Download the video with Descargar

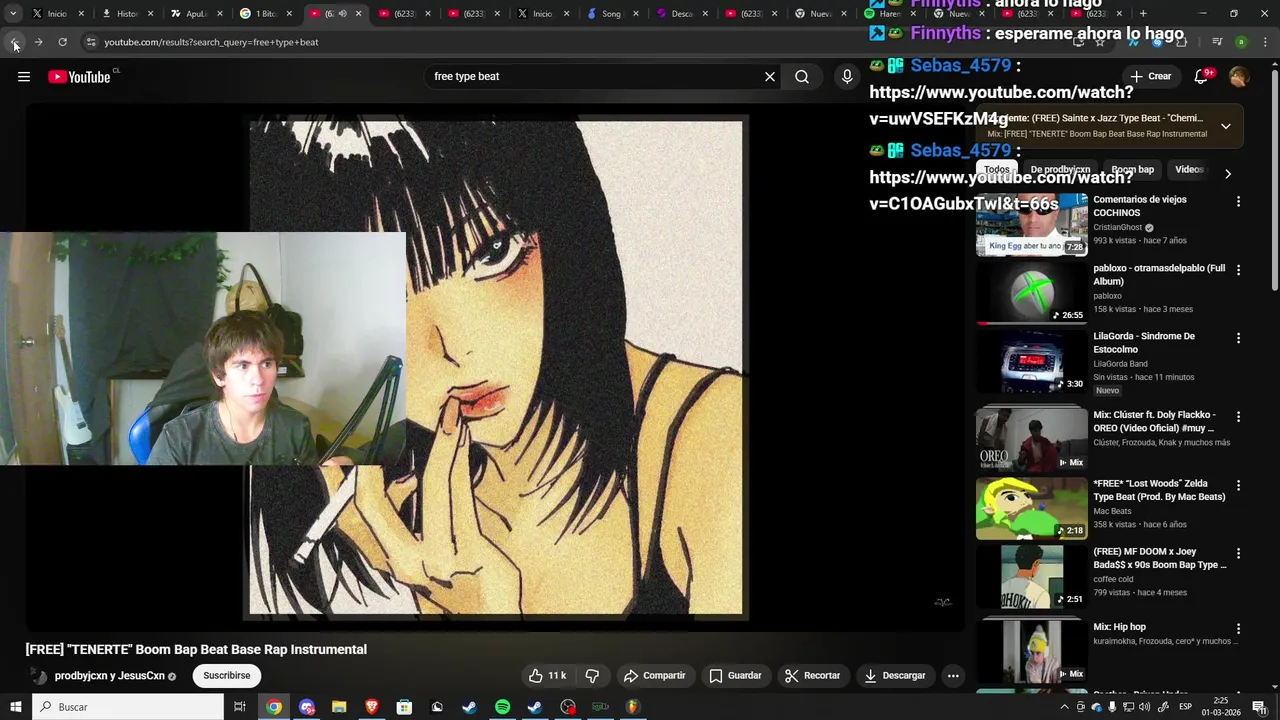click(x=895, y=676)
